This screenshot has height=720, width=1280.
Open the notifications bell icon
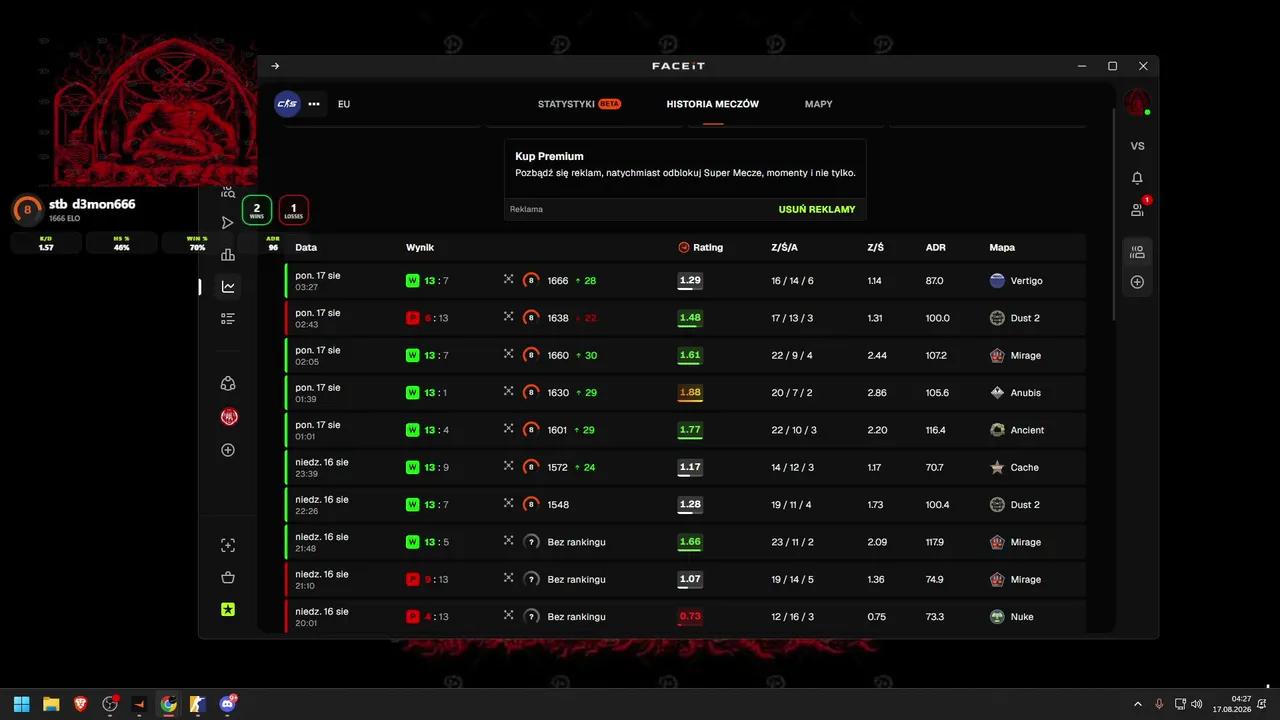point(1137,178)
